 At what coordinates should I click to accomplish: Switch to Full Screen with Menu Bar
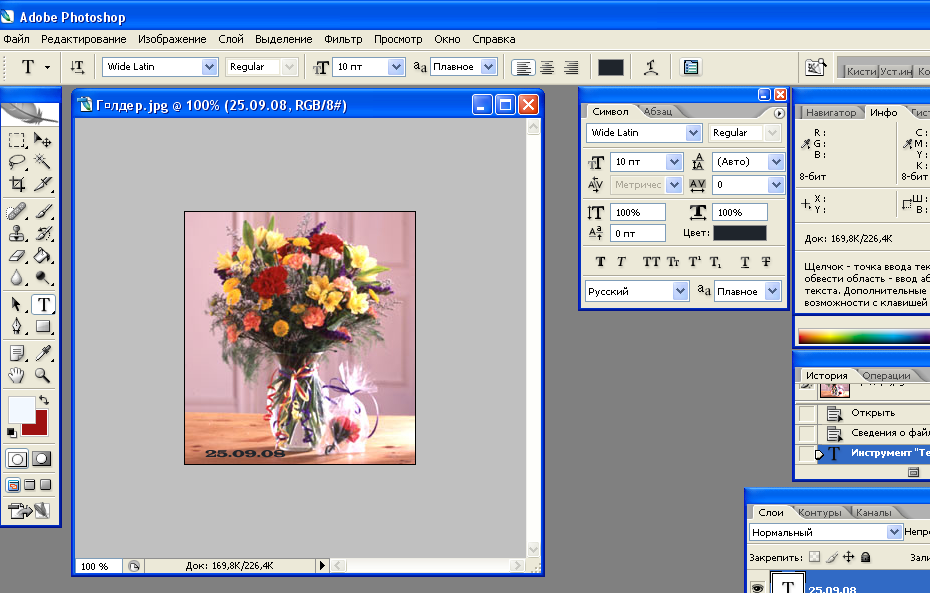tap(30, 485)
